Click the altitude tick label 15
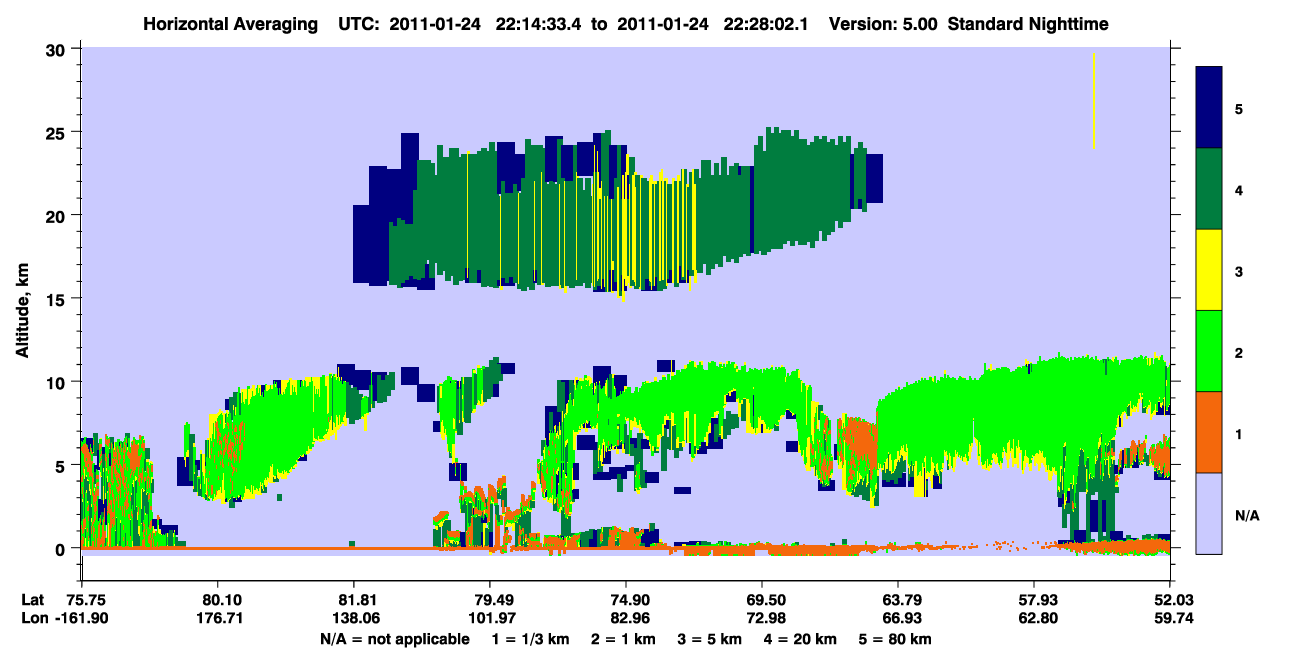 point(57,299)
